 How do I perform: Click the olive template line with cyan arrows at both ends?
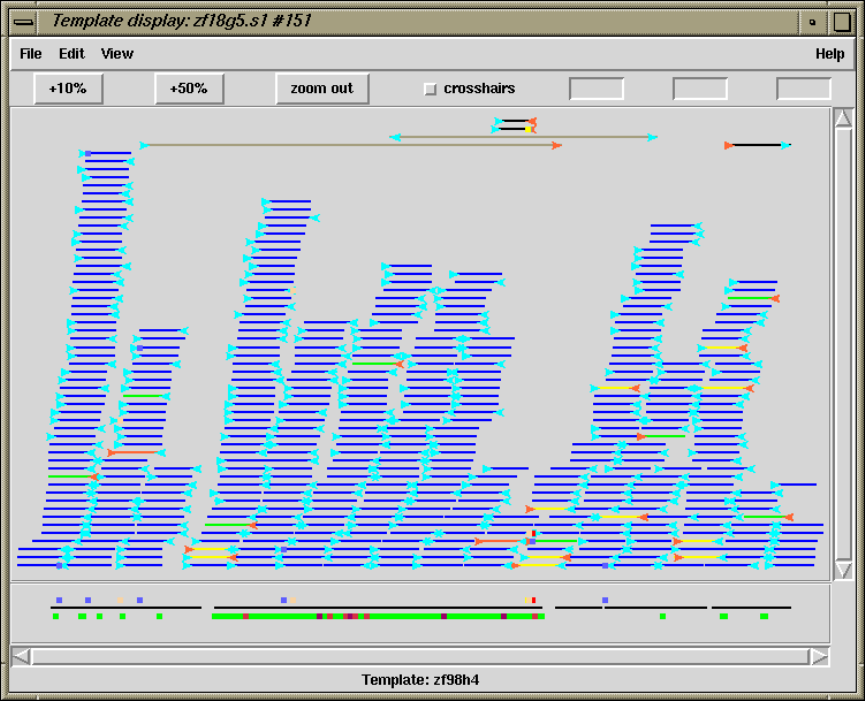(x=524, y=137)
